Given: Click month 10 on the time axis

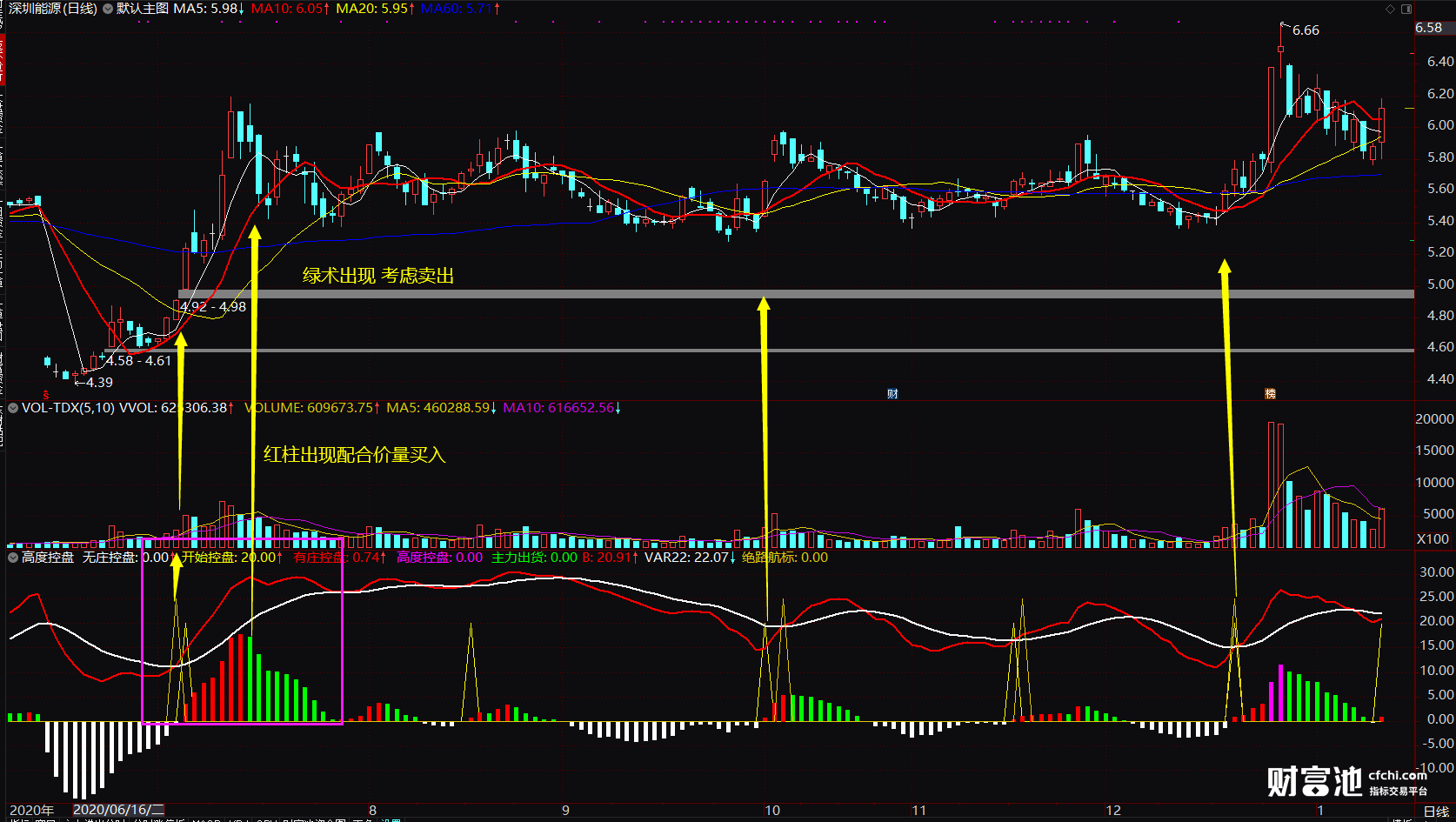Looking at the screenshot, I should click(772, 810).
